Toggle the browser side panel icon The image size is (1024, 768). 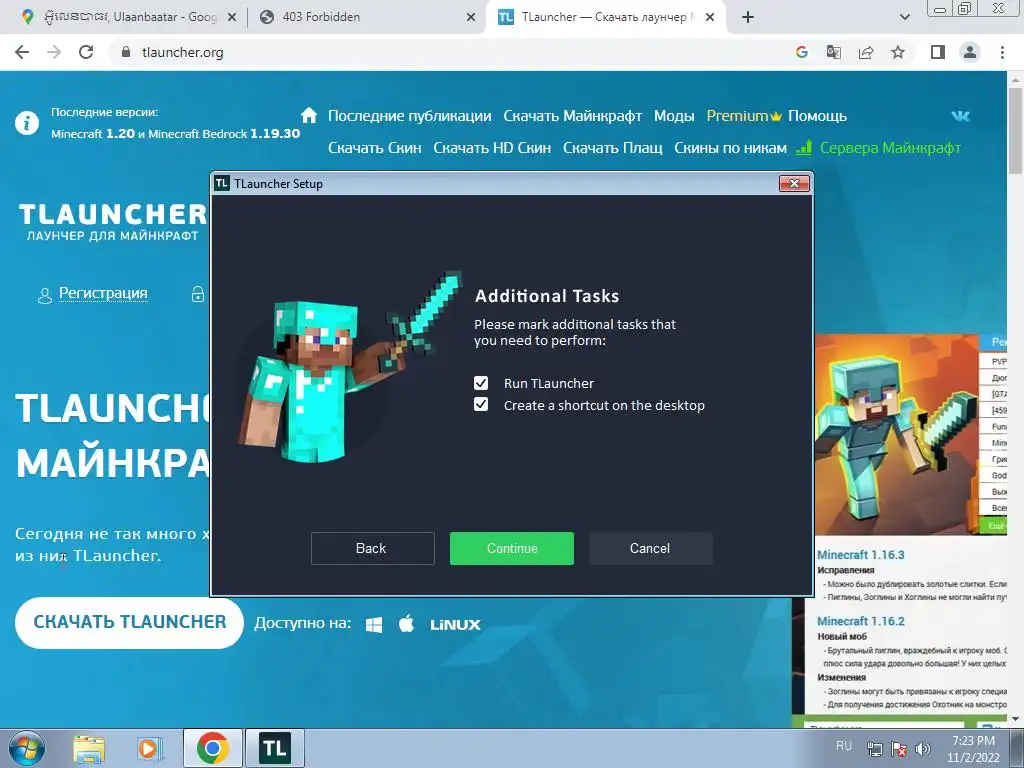click(938, 52)
